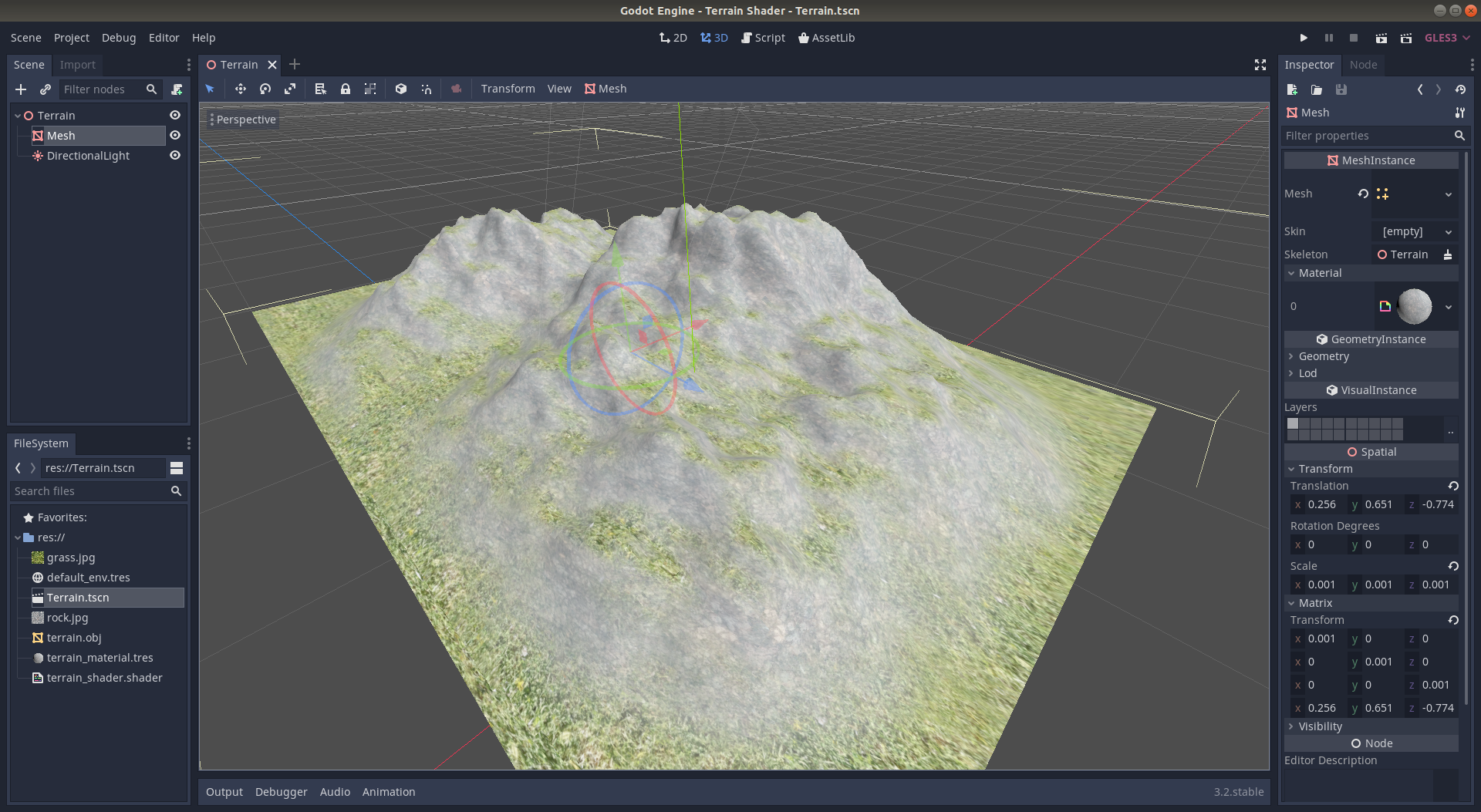Collapse the Material section
1481x812 pixels.
pos(1371,273)
